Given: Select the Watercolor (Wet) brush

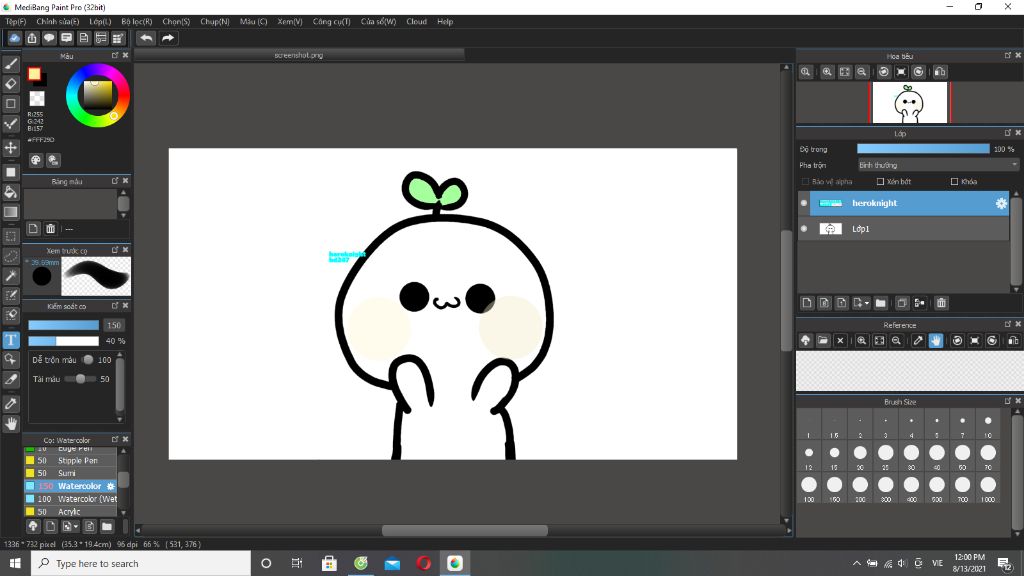Looking at the screenshot, I should click(x=71, y=499).
